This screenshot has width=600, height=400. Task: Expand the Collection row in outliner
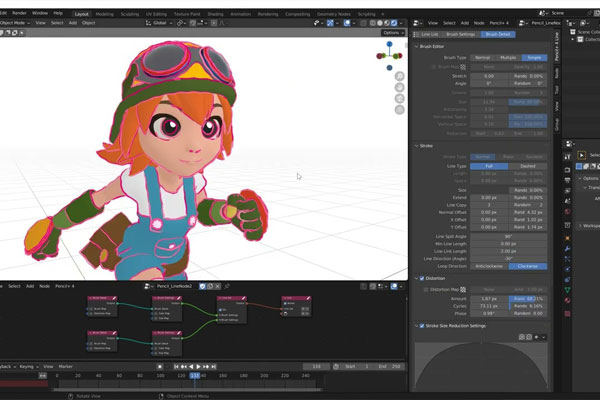click(573, 39)
